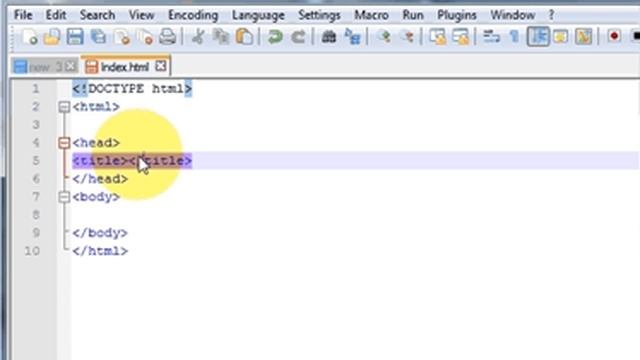Viewport: 640px width, 360px height.
Task: Collapse the body fold marker on line 7
Action: click(64, 197)
